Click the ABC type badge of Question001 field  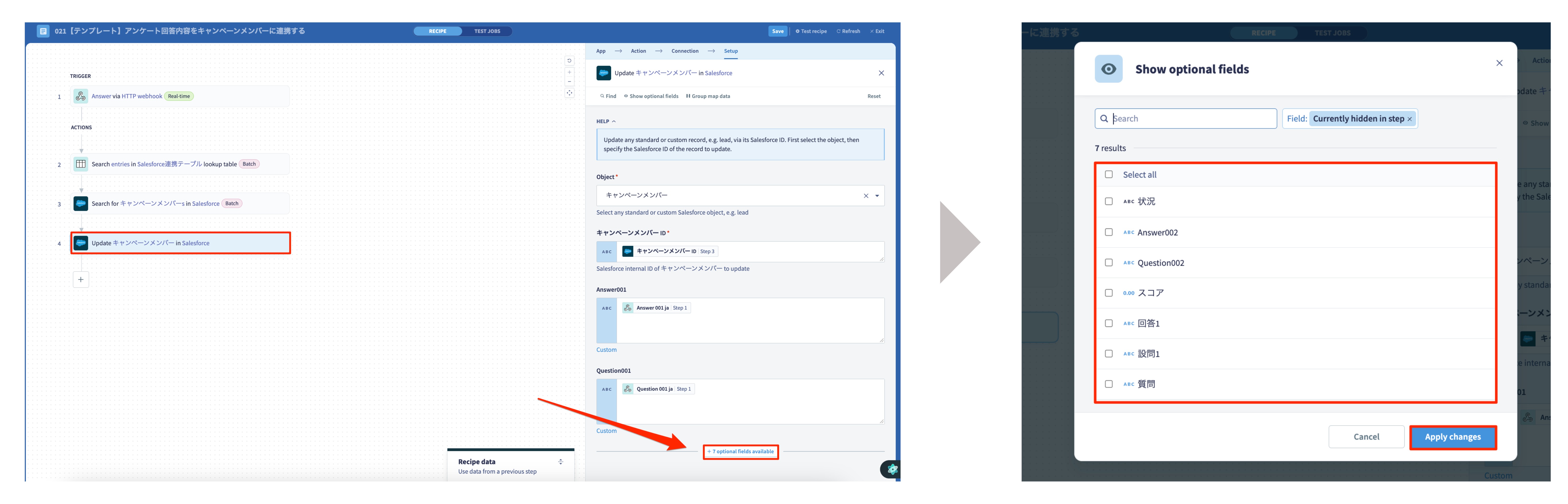(606, 402)
